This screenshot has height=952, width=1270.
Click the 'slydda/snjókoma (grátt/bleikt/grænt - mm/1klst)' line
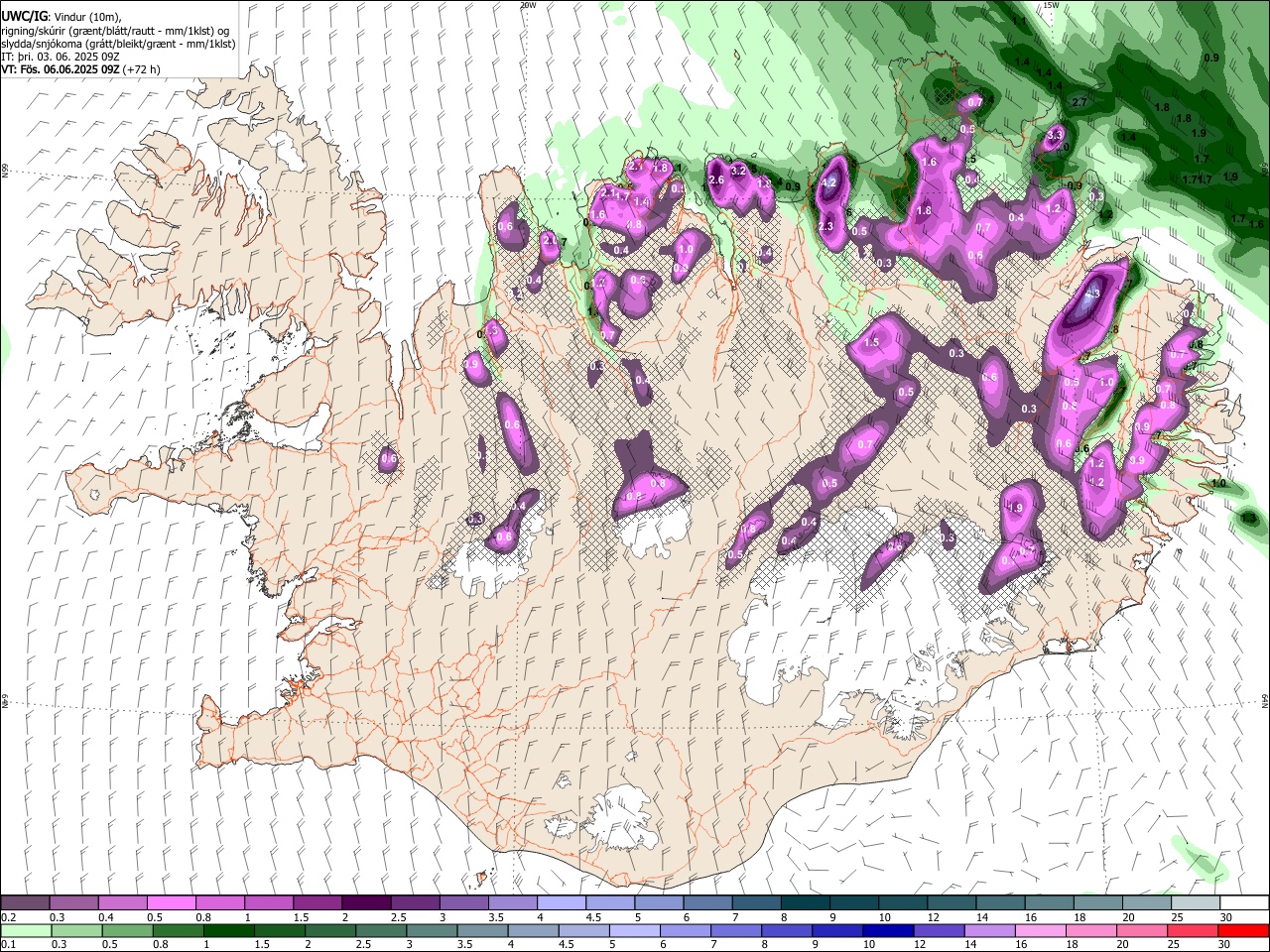(119, 44)
